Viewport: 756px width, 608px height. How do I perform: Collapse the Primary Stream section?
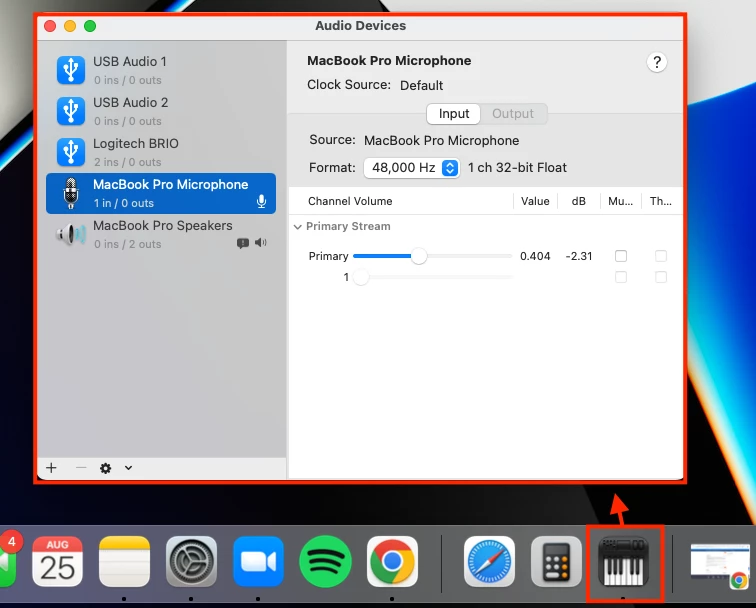point(297,227)
